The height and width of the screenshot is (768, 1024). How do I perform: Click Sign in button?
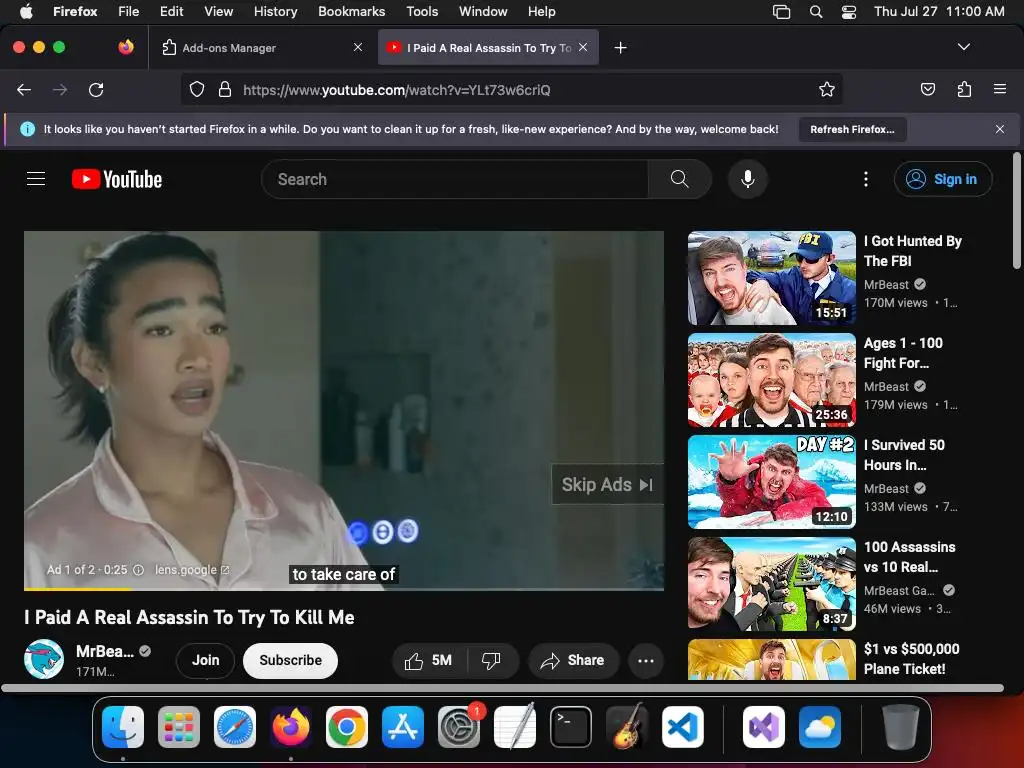(943, 179)
